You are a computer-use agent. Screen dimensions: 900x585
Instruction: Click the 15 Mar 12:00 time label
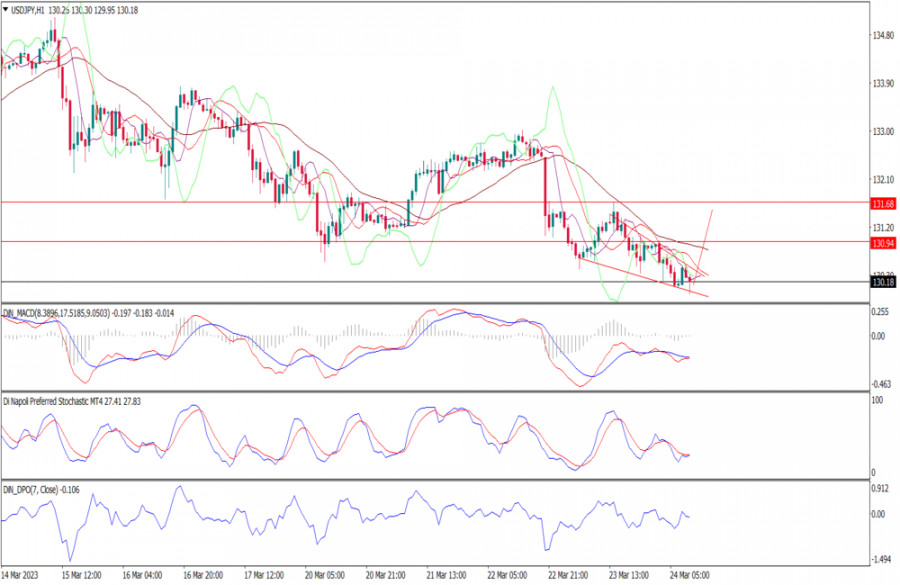[x=82, y=575]
